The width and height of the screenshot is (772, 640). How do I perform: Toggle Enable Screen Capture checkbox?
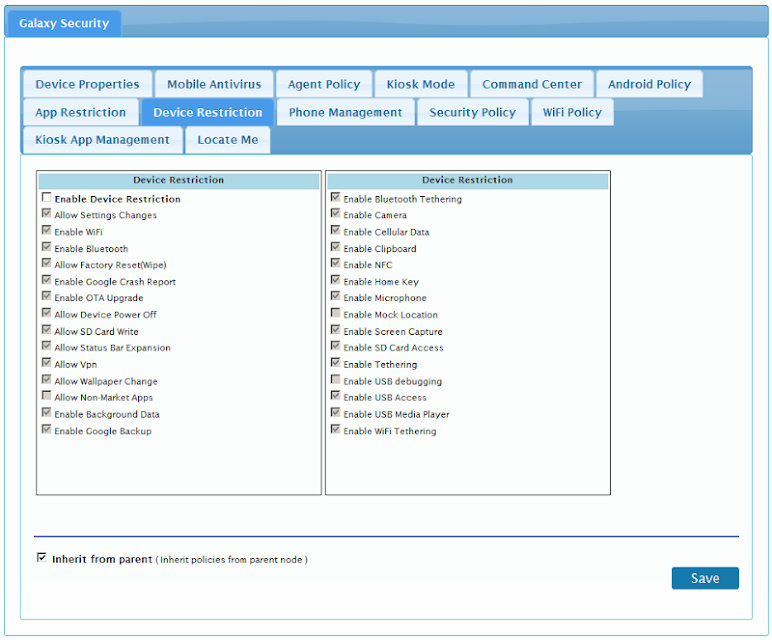tap(336, 329)
